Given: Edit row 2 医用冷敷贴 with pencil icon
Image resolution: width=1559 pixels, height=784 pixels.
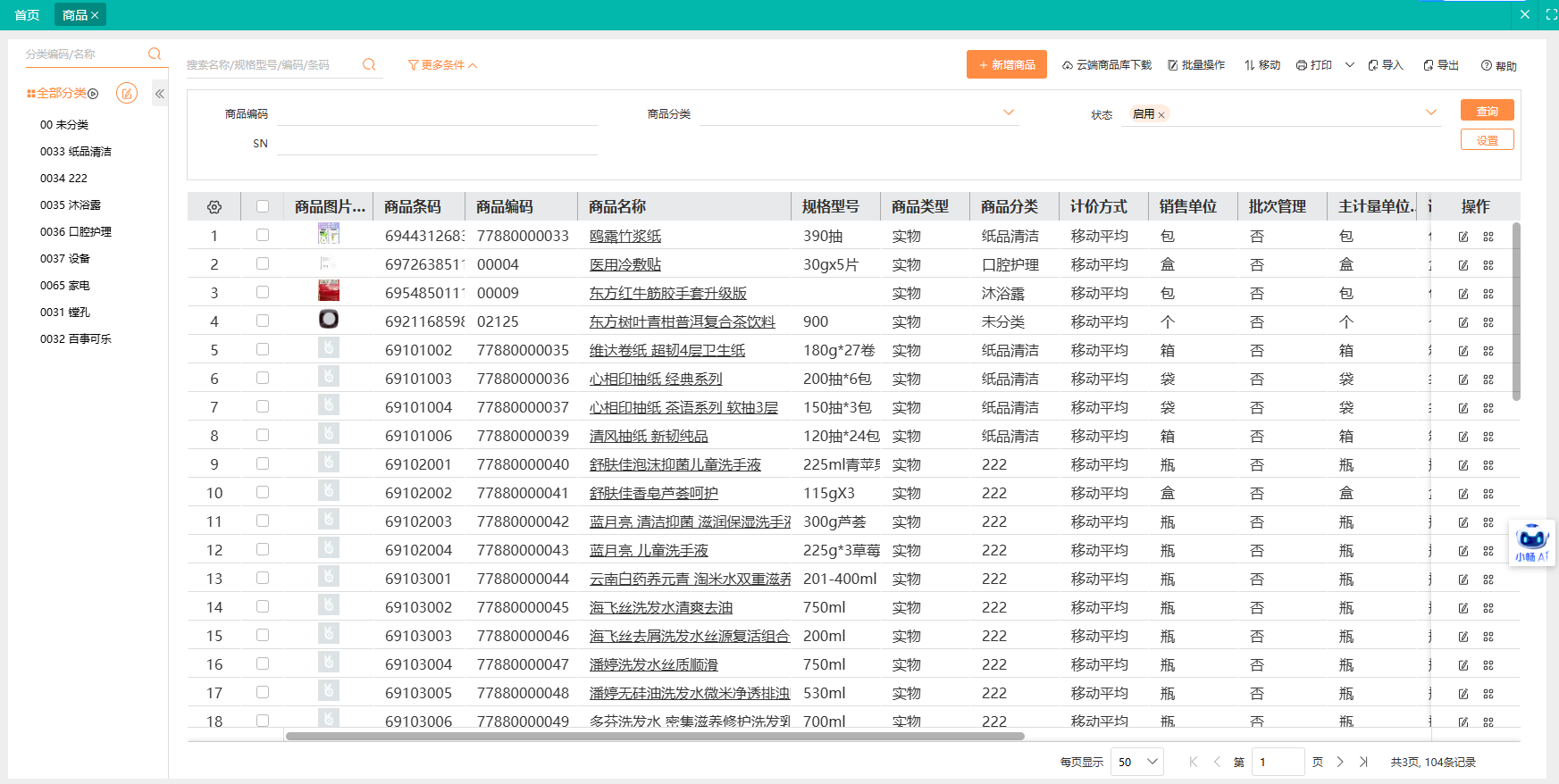Looking at the screenshot, I should click(x=1463, y=265).
